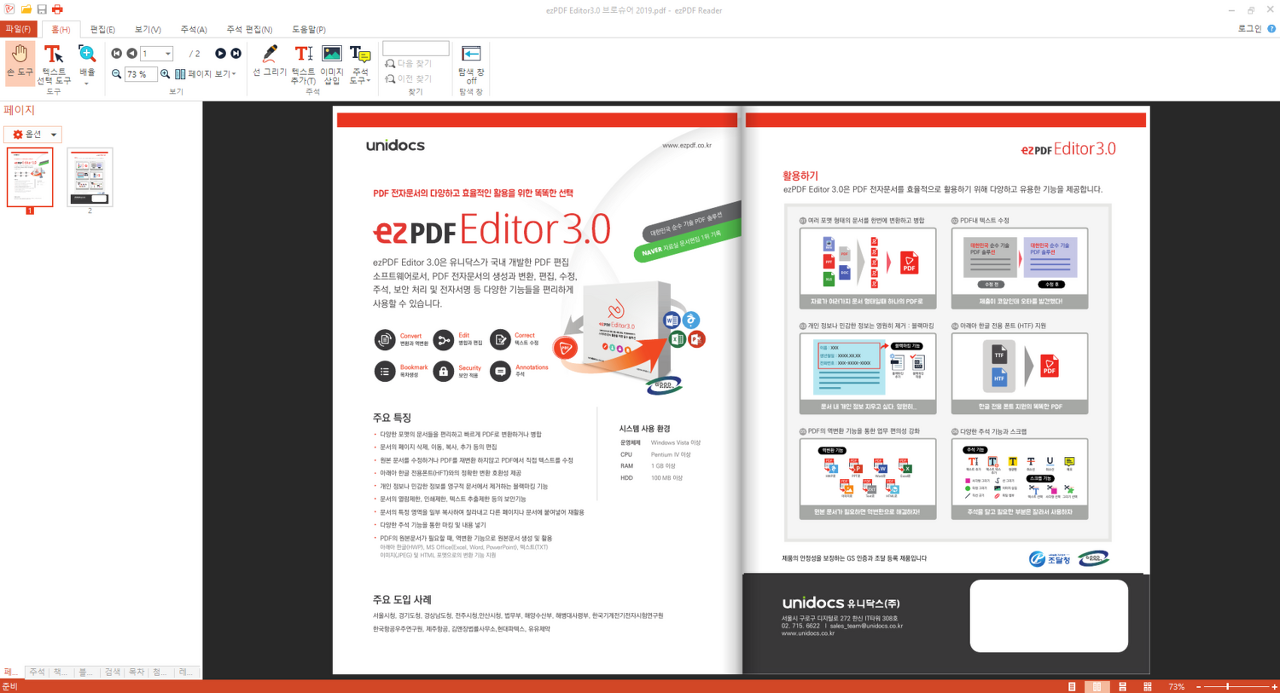
Task: Click the 'www.ezpdf.co.kr' text in document
Action: click(687, 146)
